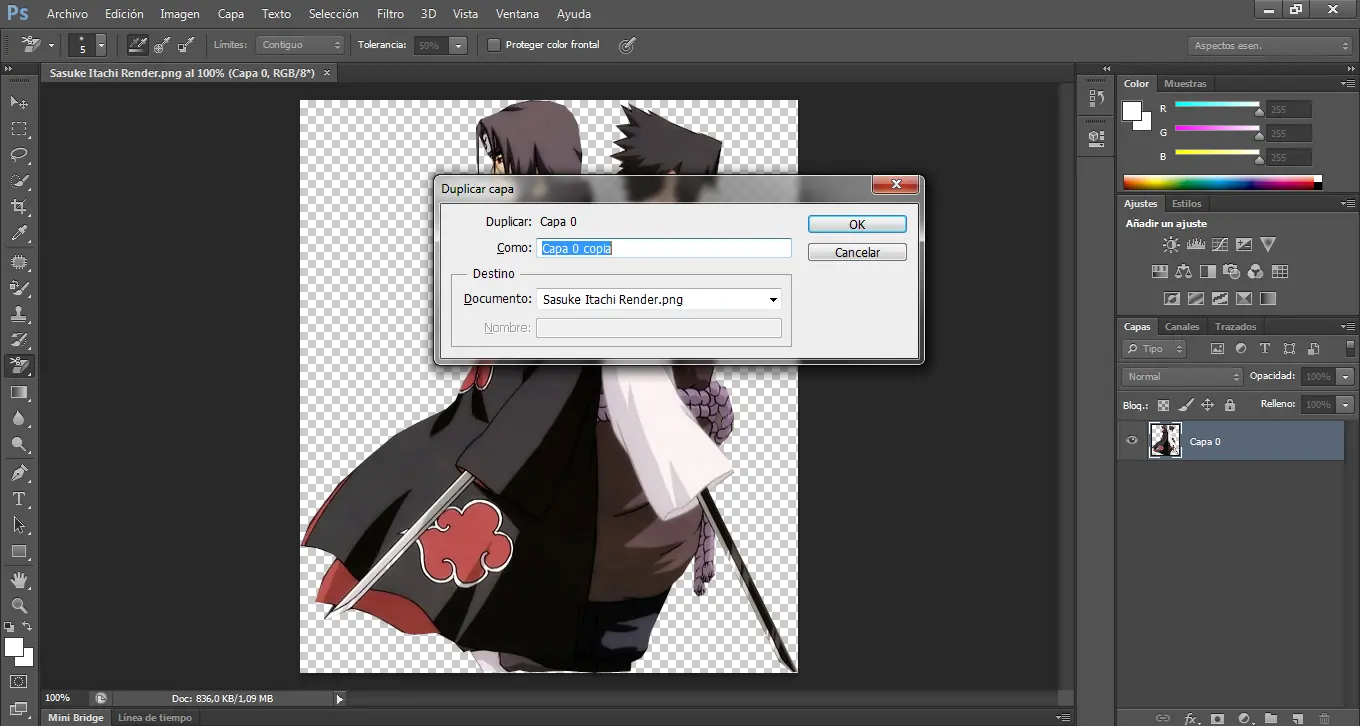Select the Brush tool
This screenshot has height=726, width=1360.
pos(19,288)
